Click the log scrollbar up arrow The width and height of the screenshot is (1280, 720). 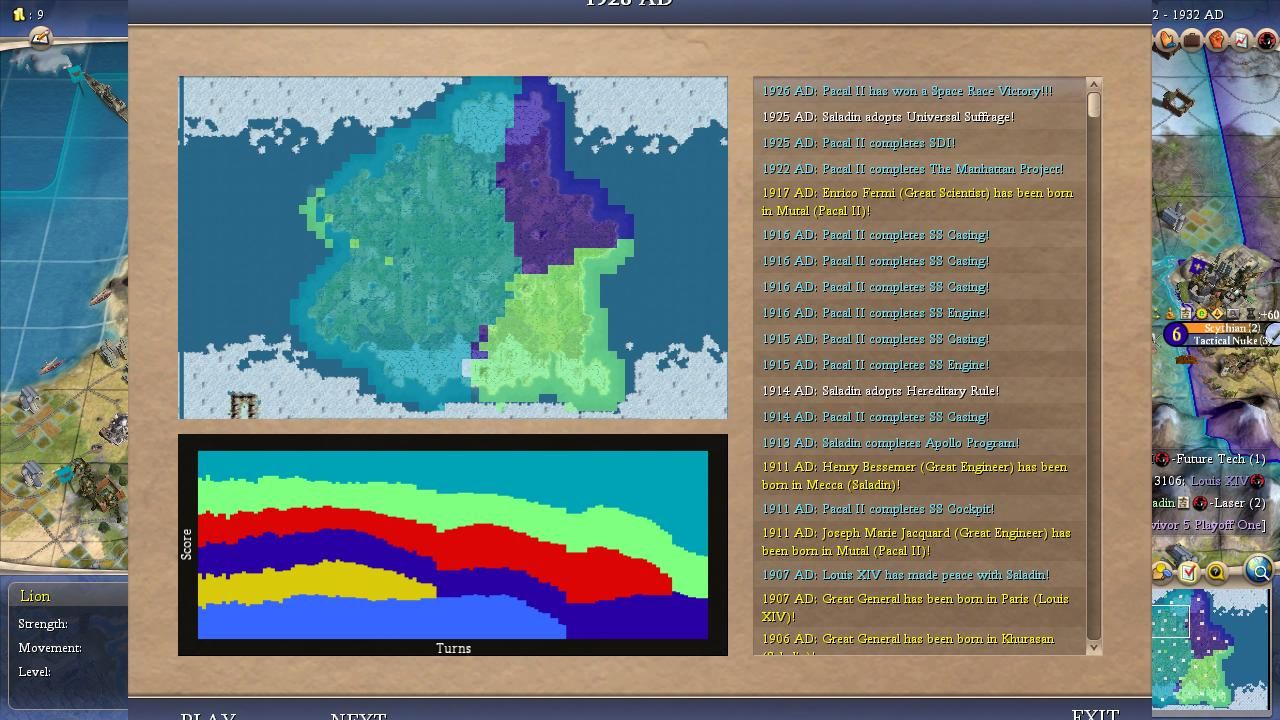[1093, 85]
